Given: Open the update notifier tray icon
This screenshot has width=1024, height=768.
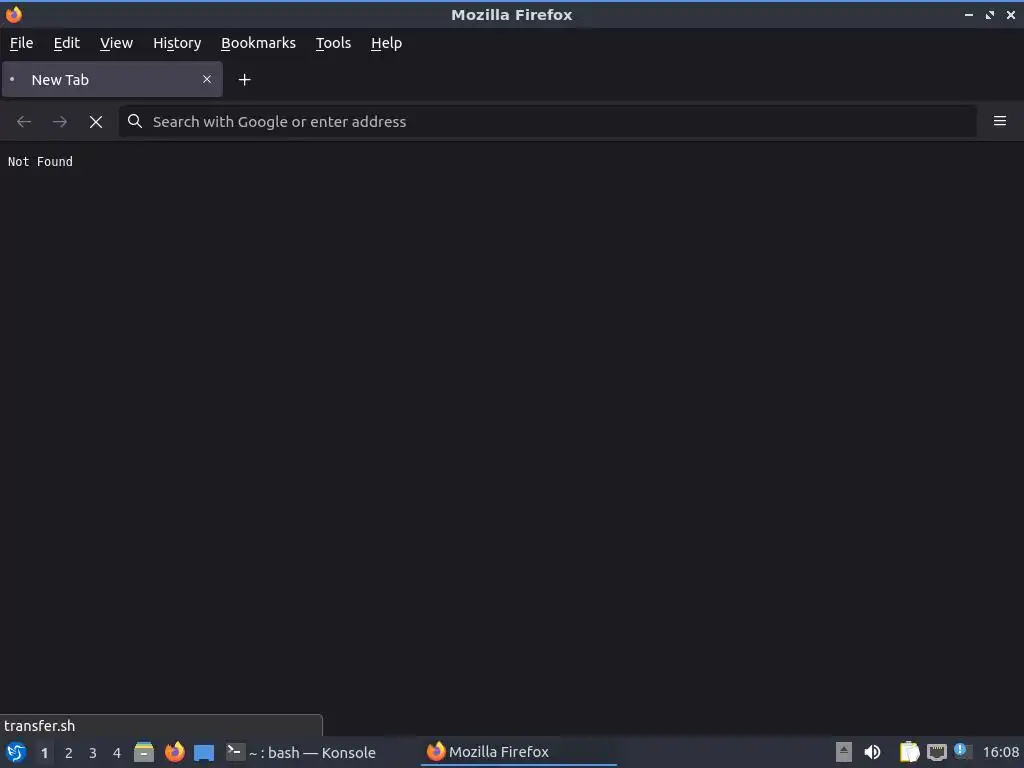Looking at the screenshot, I should coord(961,751).
